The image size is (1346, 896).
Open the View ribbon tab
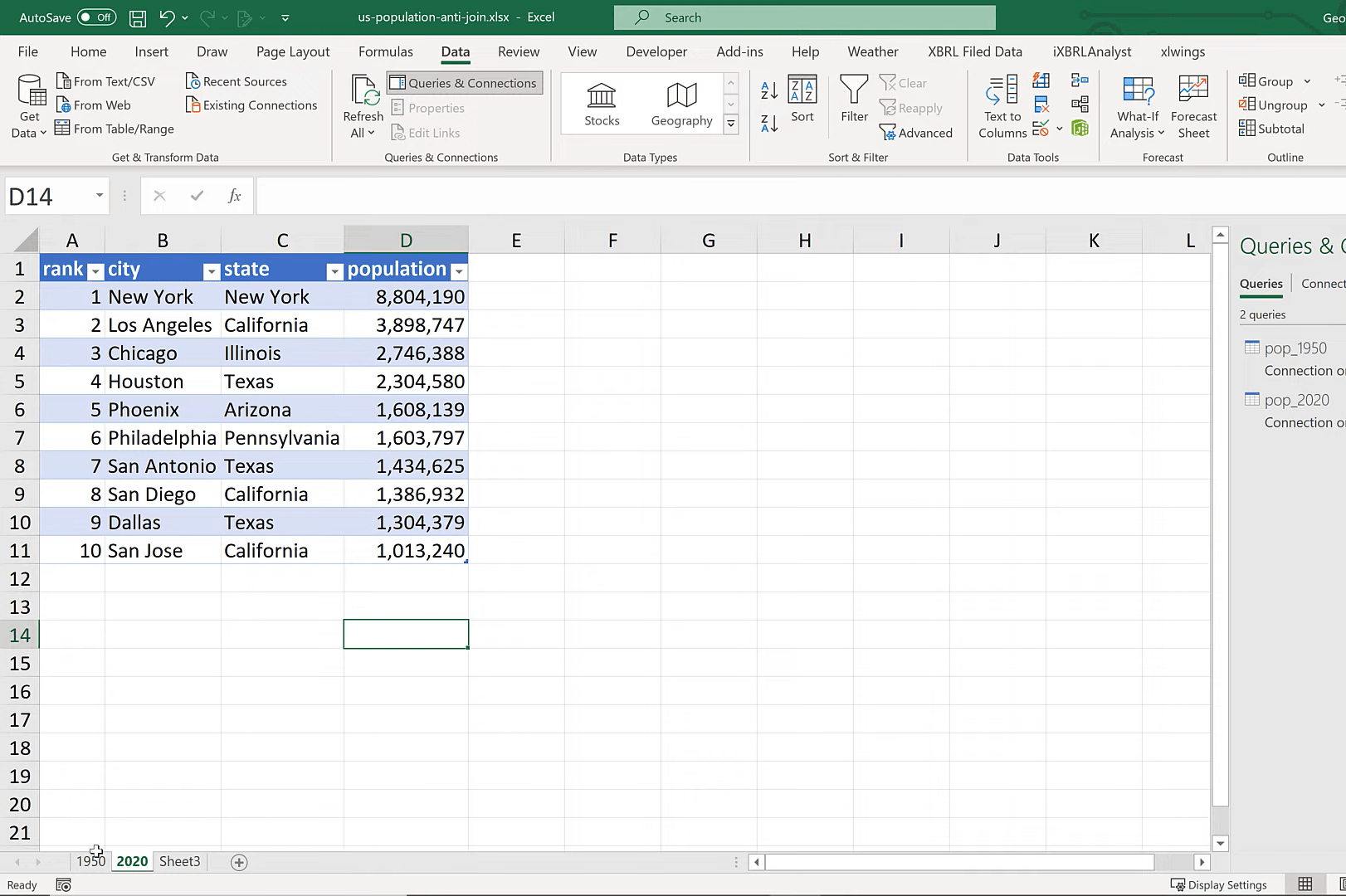(x=582, y=51)
